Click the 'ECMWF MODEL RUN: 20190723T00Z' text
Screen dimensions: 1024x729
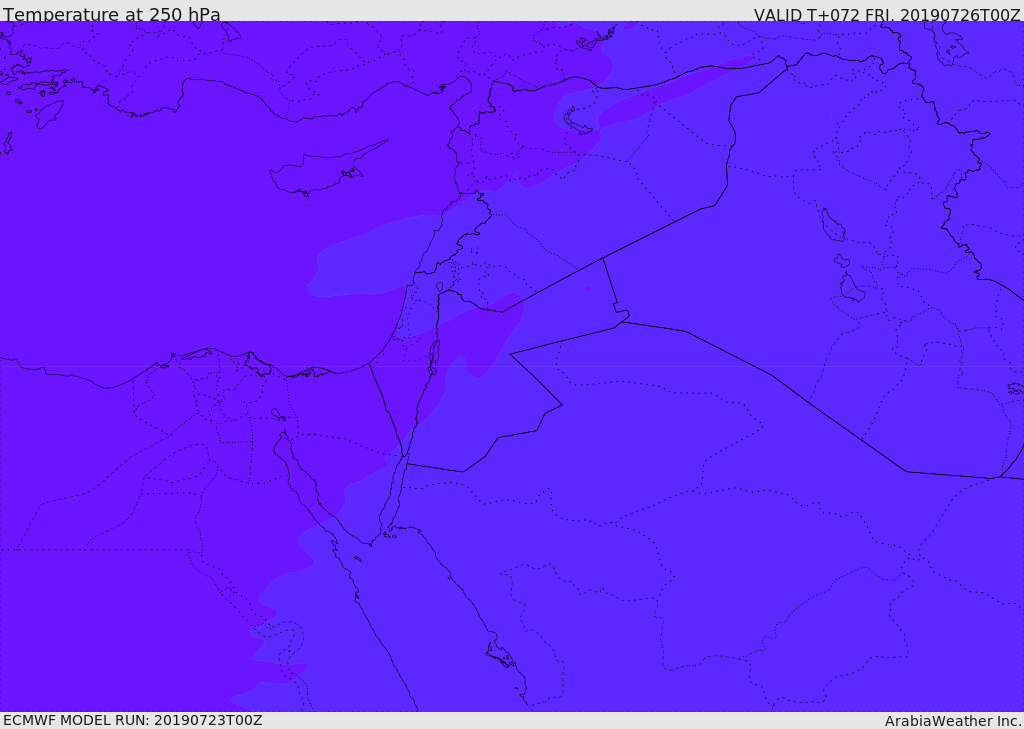(133, 720)
